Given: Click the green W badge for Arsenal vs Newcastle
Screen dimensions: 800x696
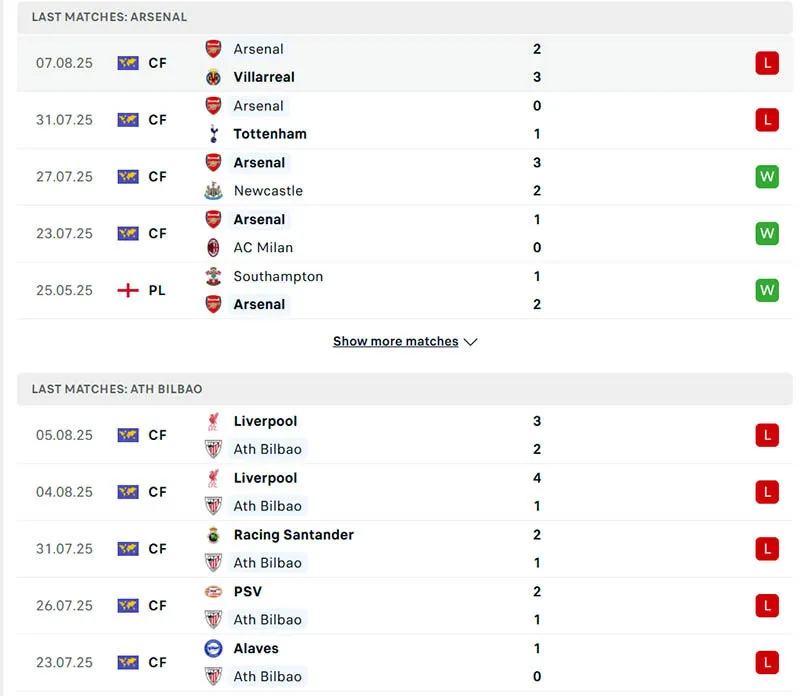Looking at the screenshot, I should click(x=766, y=176).
